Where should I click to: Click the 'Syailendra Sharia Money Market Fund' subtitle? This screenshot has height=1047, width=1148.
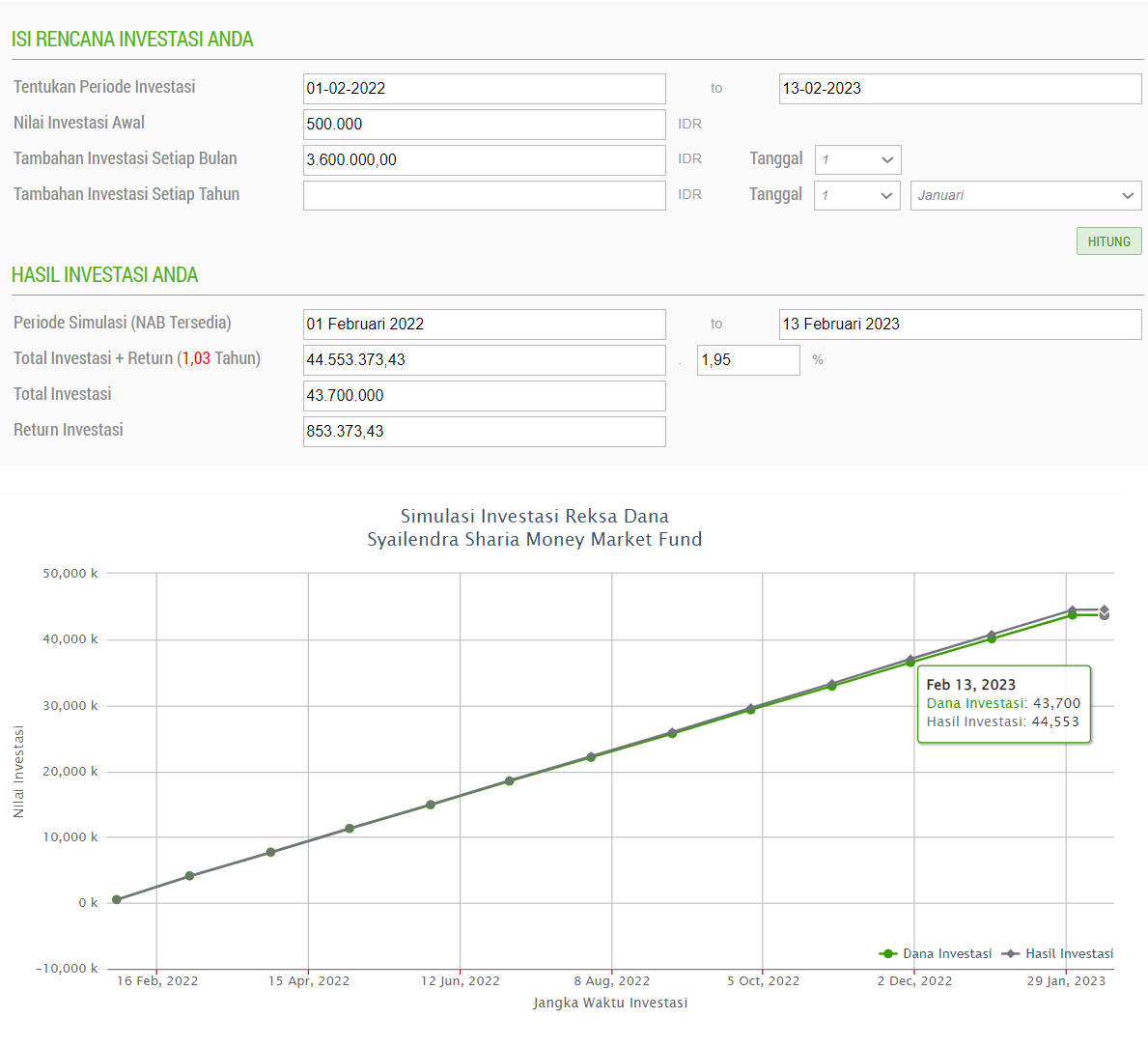(535, 540)
